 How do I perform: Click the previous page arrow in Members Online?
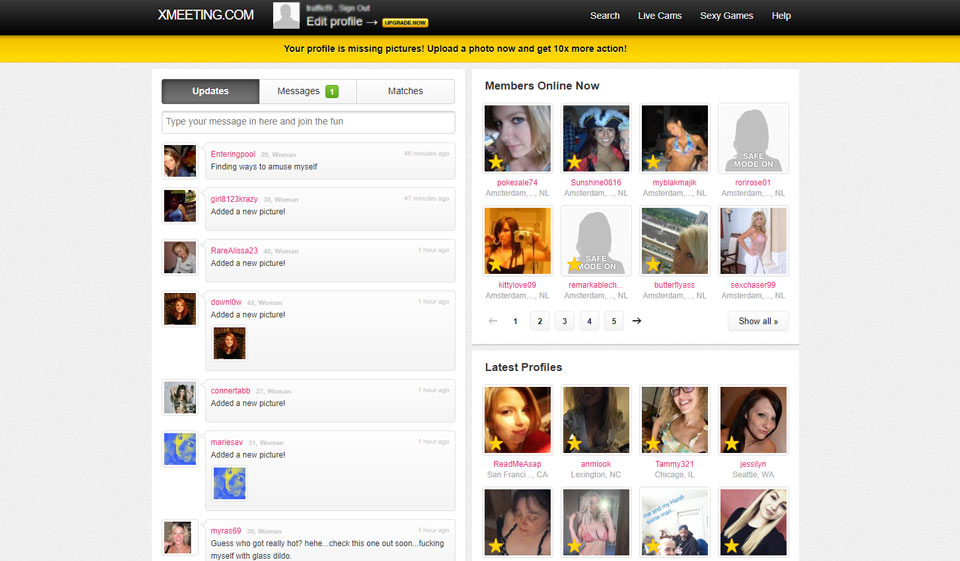[x=492, y=321]
